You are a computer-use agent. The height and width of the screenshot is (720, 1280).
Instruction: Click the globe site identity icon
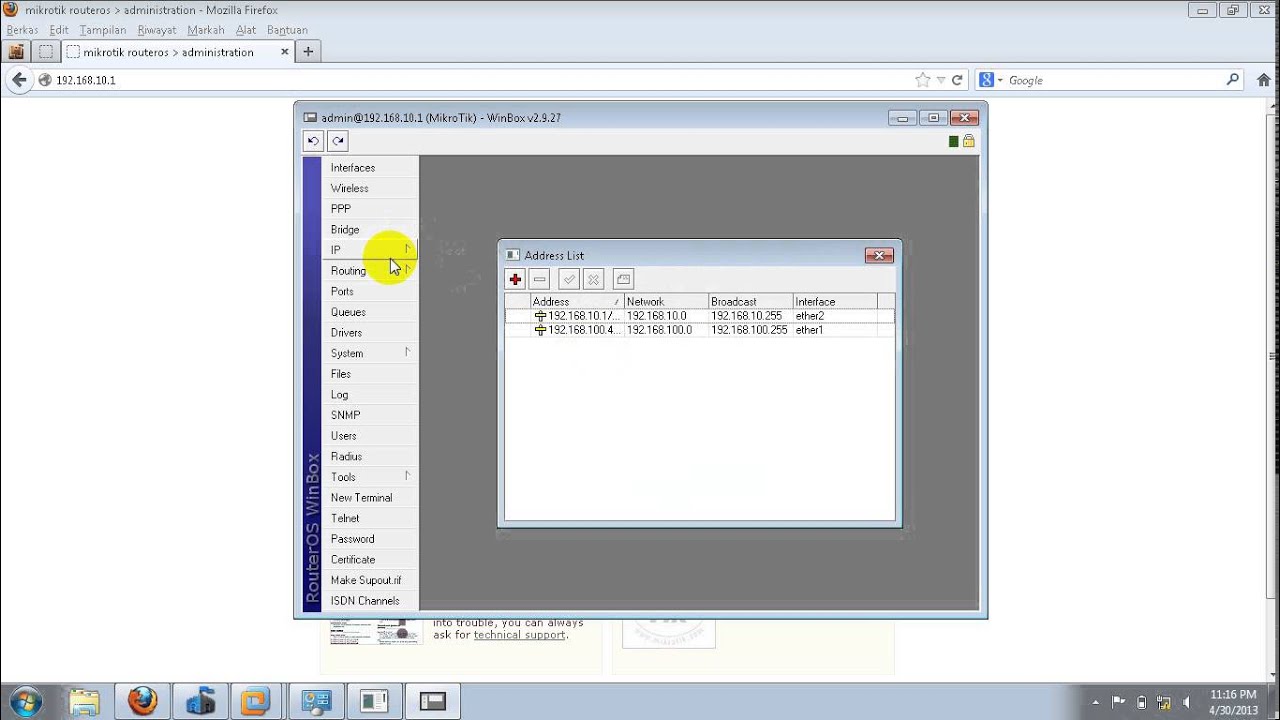tap(45, 80)
